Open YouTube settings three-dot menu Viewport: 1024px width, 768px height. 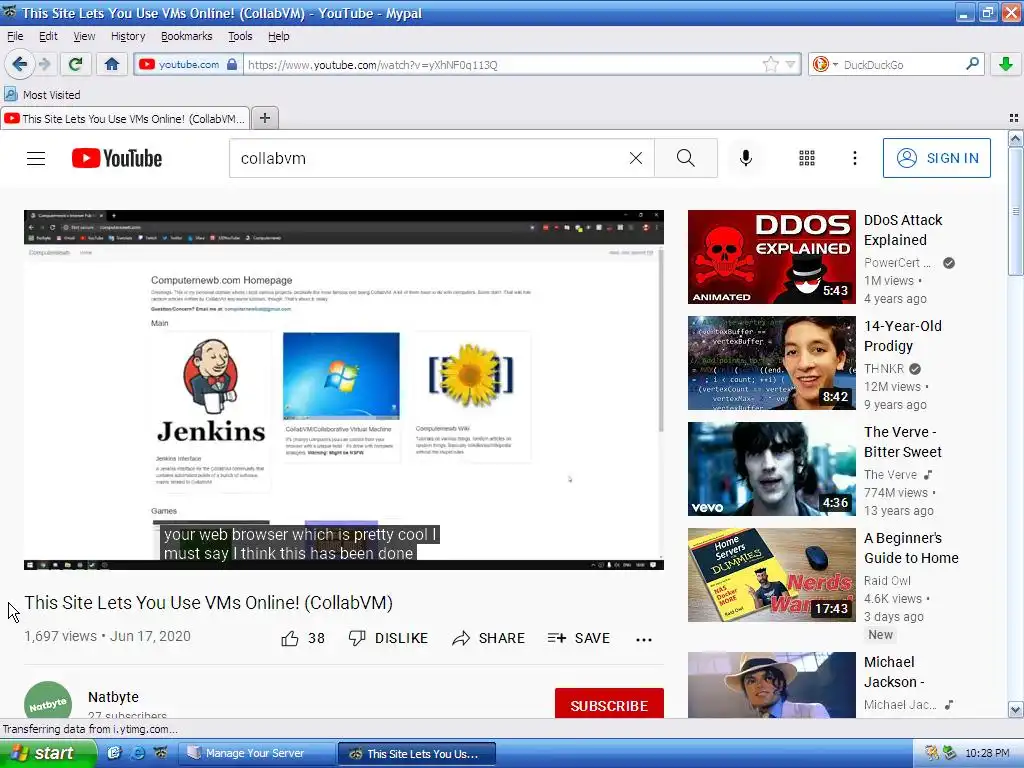[854, 158]
